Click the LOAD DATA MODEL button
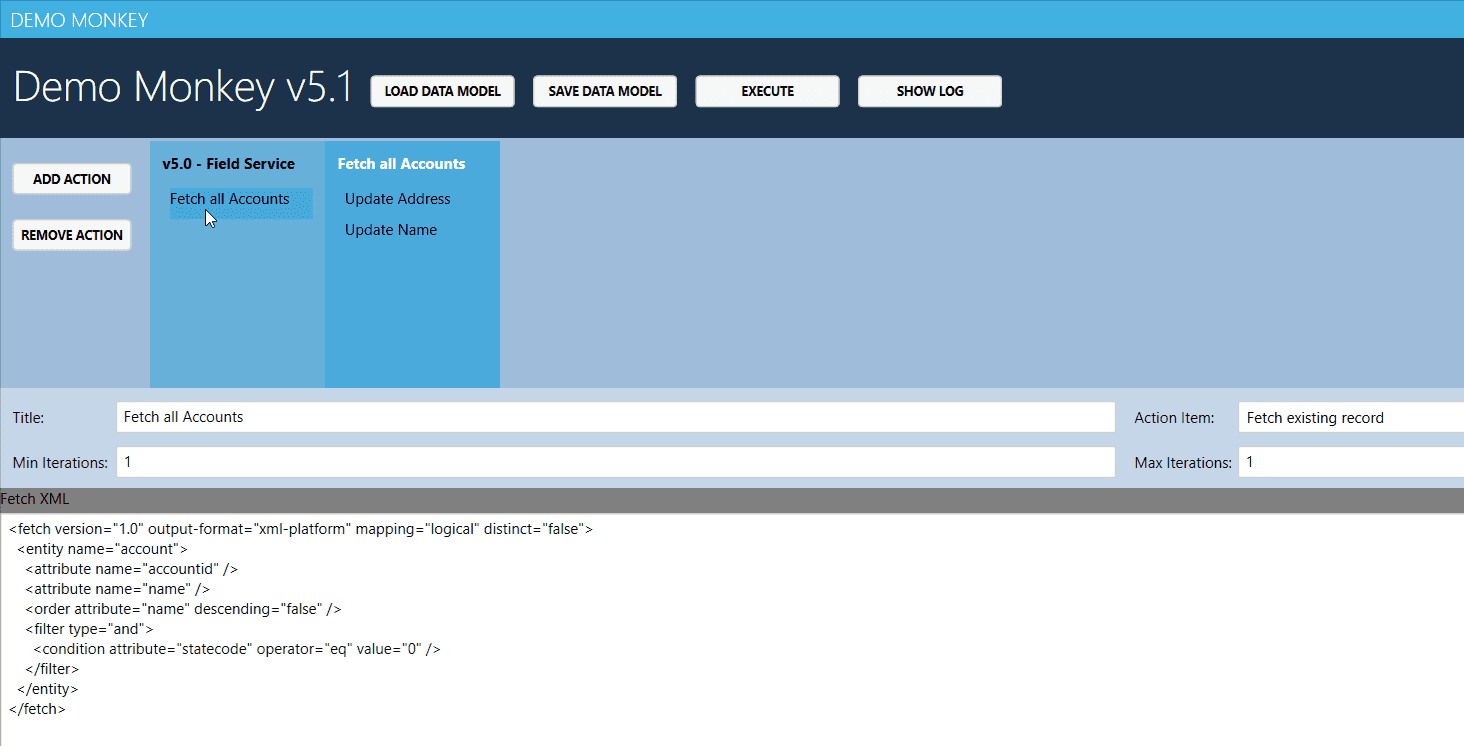1464x746 pixels. [442, 91]
